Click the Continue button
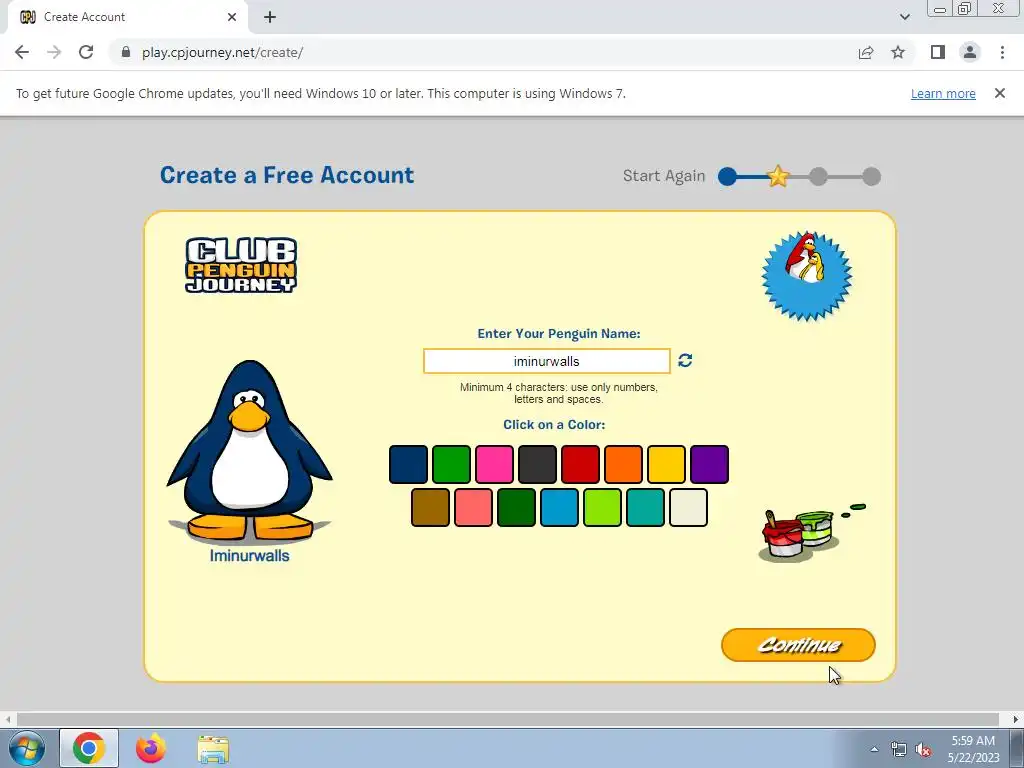 click(x=798, y=645)
